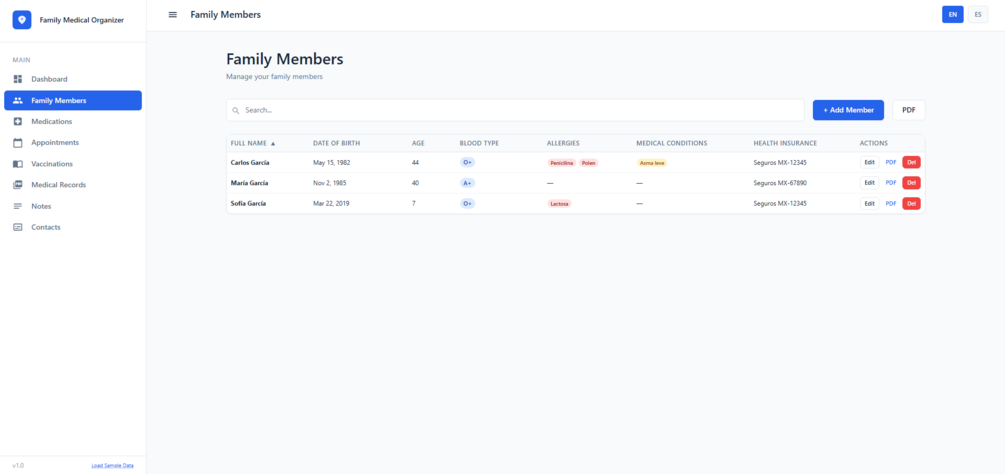Select the Vaccinations book icon

pyautogui.click(x=18, y=163)
